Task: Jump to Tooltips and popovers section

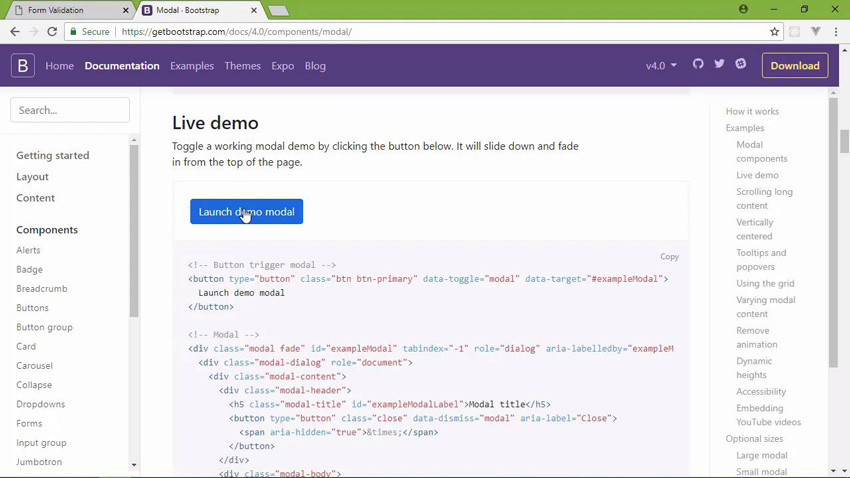Action: click(761, 260)
